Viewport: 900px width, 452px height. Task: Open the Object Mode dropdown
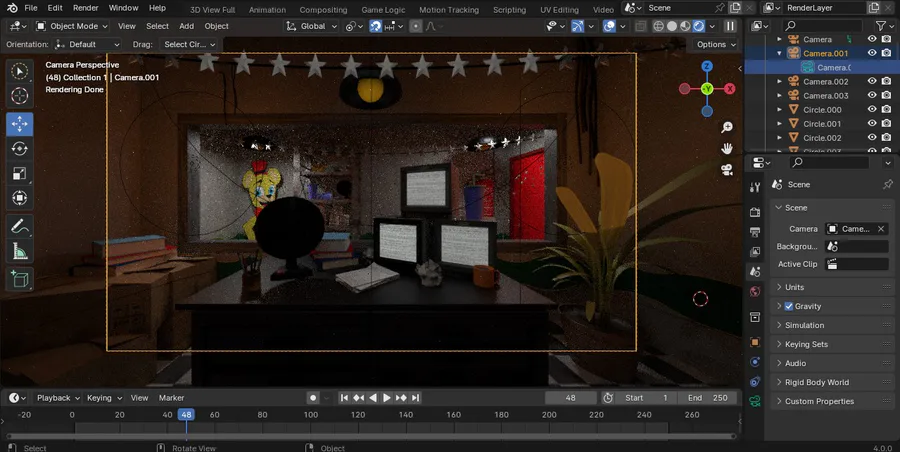click(x=72, y=26)
